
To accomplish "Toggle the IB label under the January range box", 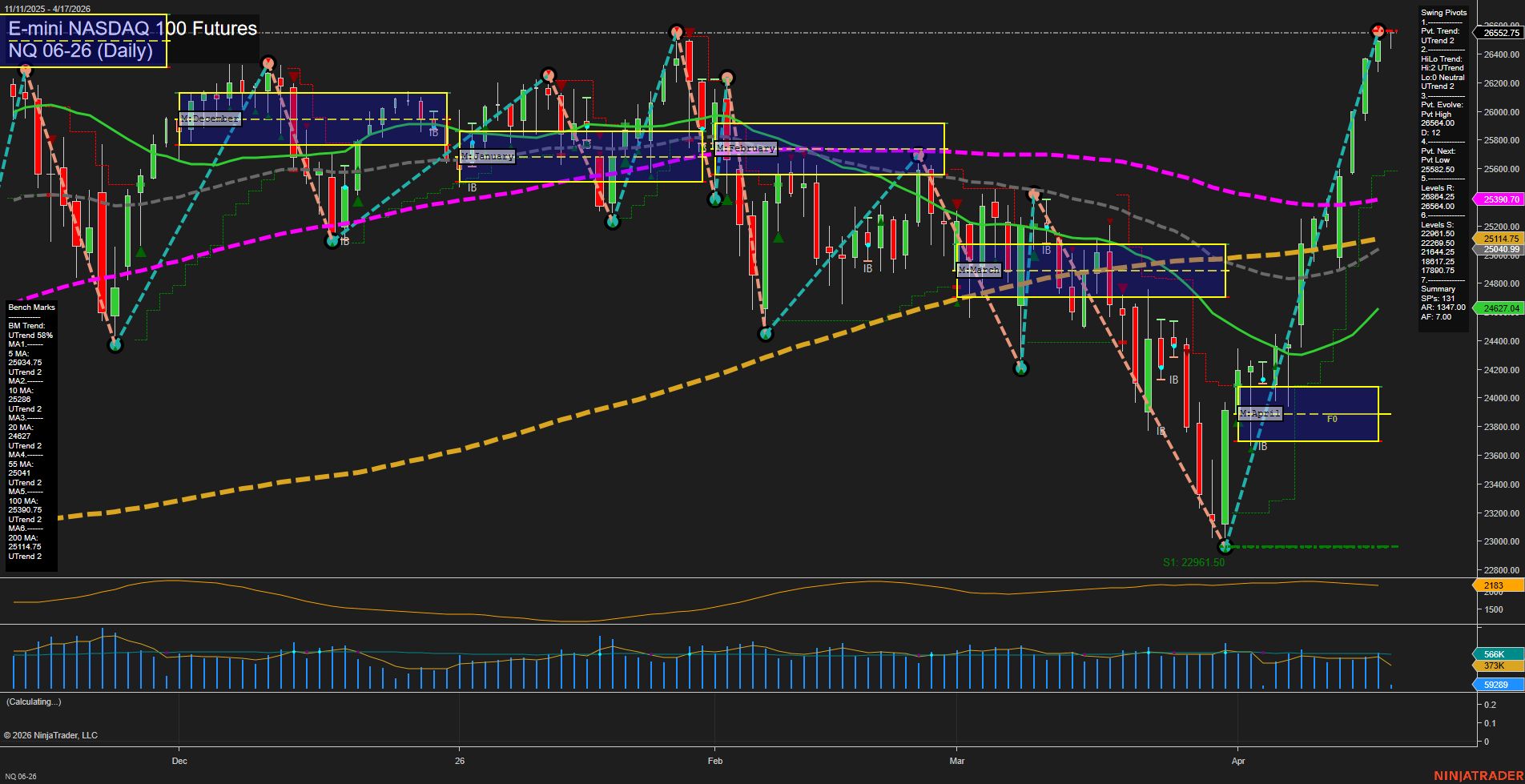I will [x=471, y=186].
